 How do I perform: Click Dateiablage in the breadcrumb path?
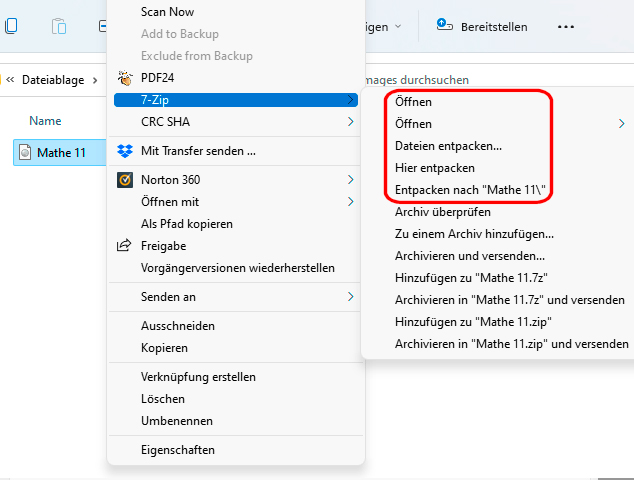coord(53,80)
